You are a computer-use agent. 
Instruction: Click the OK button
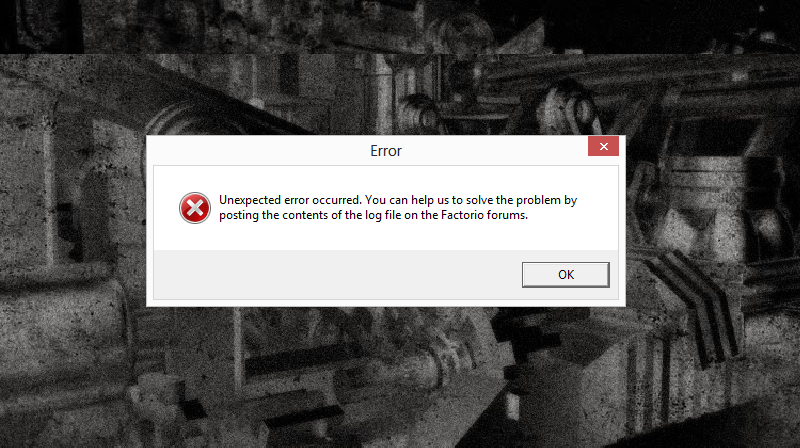click(565, 275)
